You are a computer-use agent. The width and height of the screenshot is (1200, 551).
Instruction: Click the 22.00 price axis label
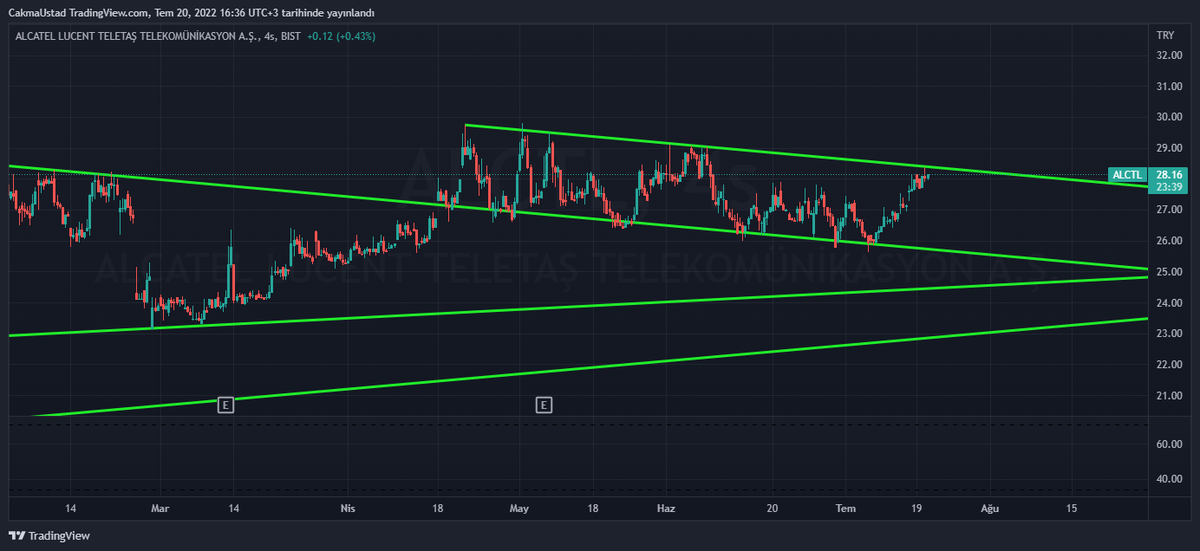pyautogui.click(x=1168, y=365)
